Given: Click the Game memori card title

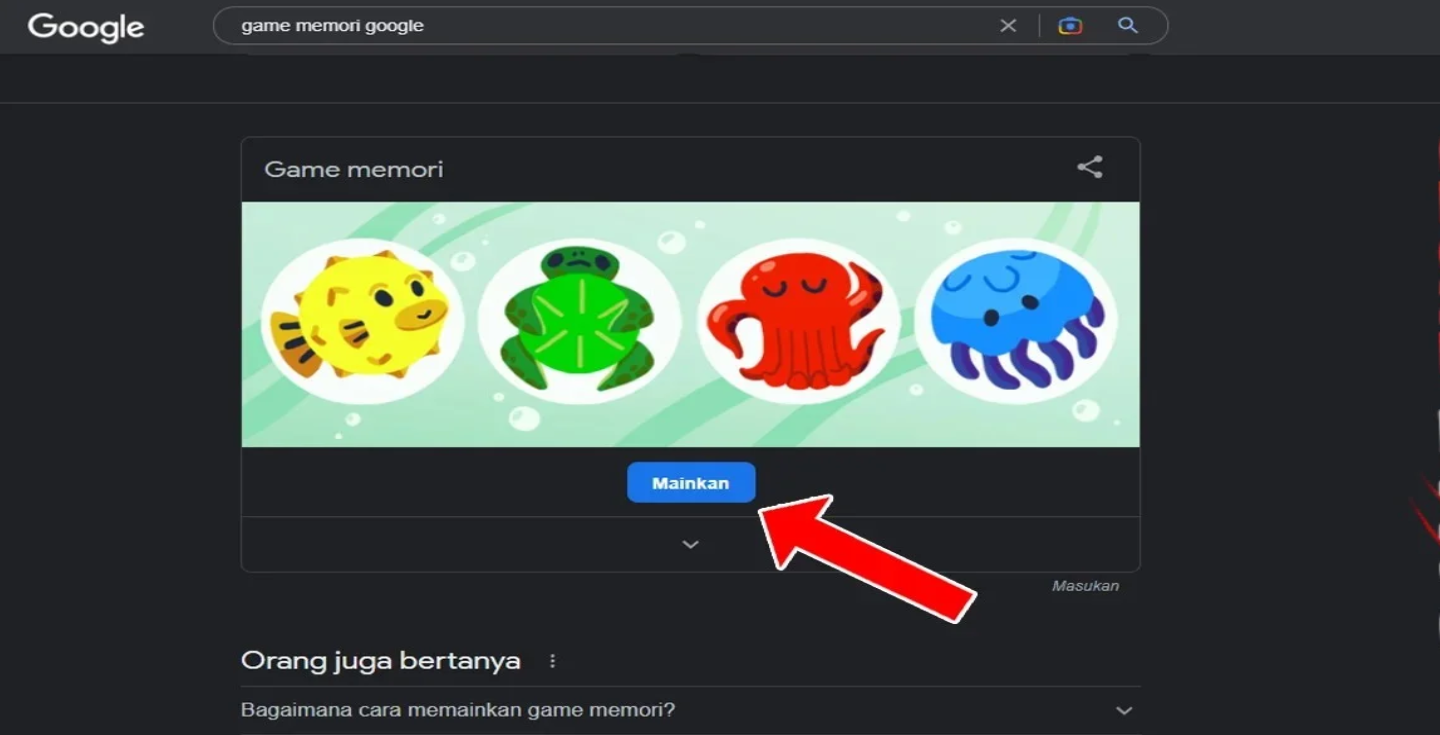Looking at the screenshot, I should (x=353, y=169).
